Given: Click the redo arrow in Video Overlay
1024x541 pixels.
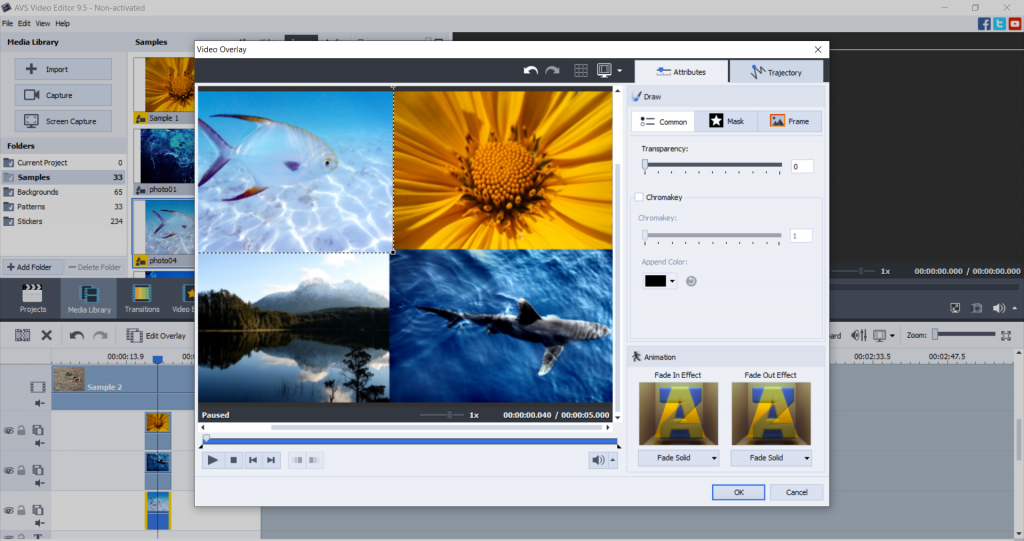Looking at the screenshot, I should pos(552,71).
